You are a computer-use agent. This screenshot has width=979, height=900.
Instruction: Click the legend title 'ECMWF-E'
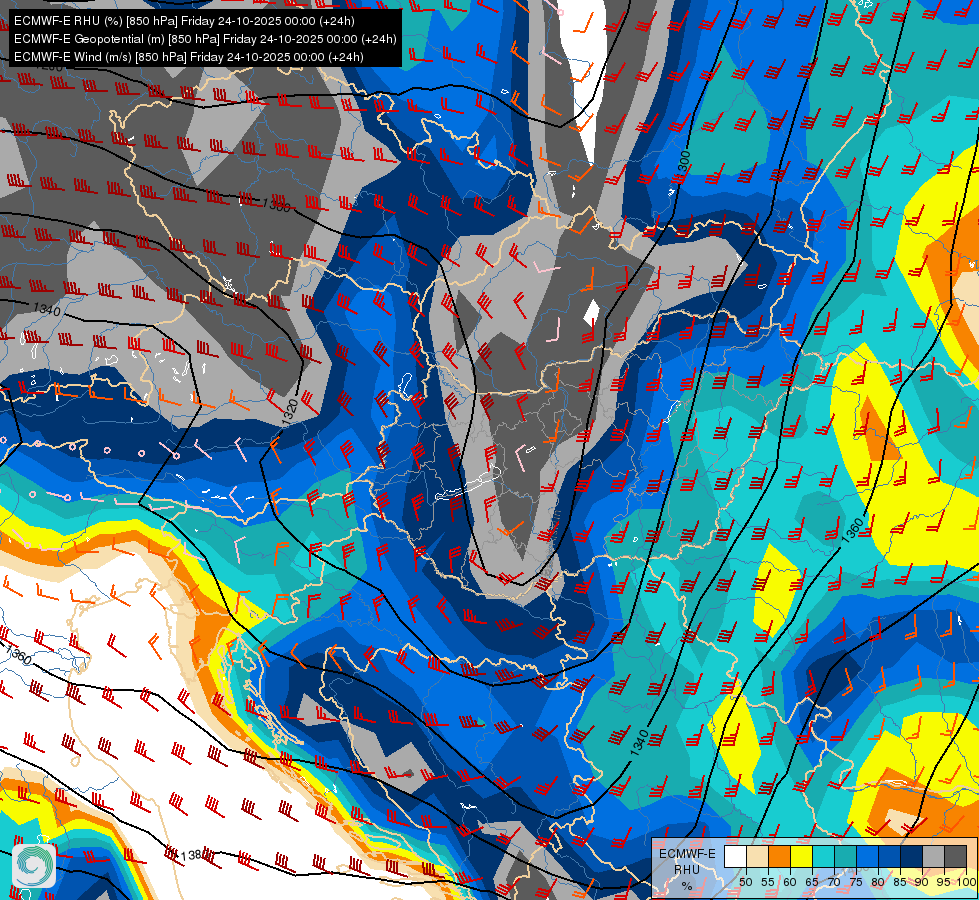(687, 854)
